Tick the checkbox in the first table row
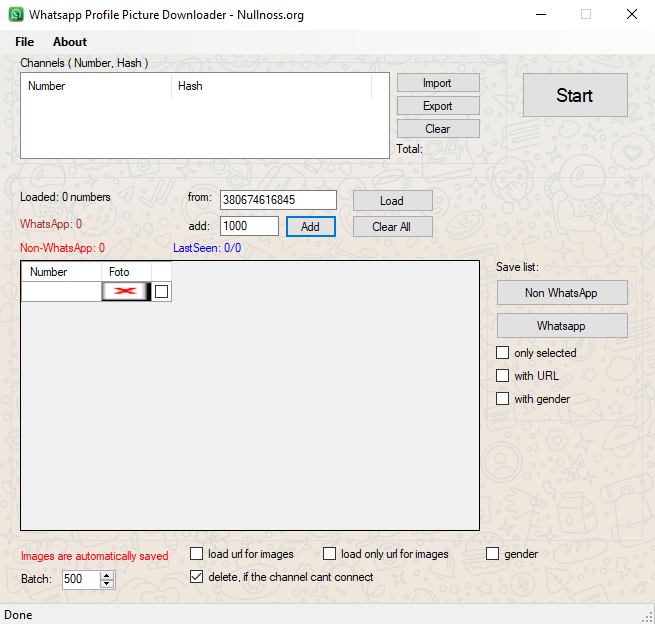This screenshot has width=655, height=624. pyautogui.click(x=162, y=291)
